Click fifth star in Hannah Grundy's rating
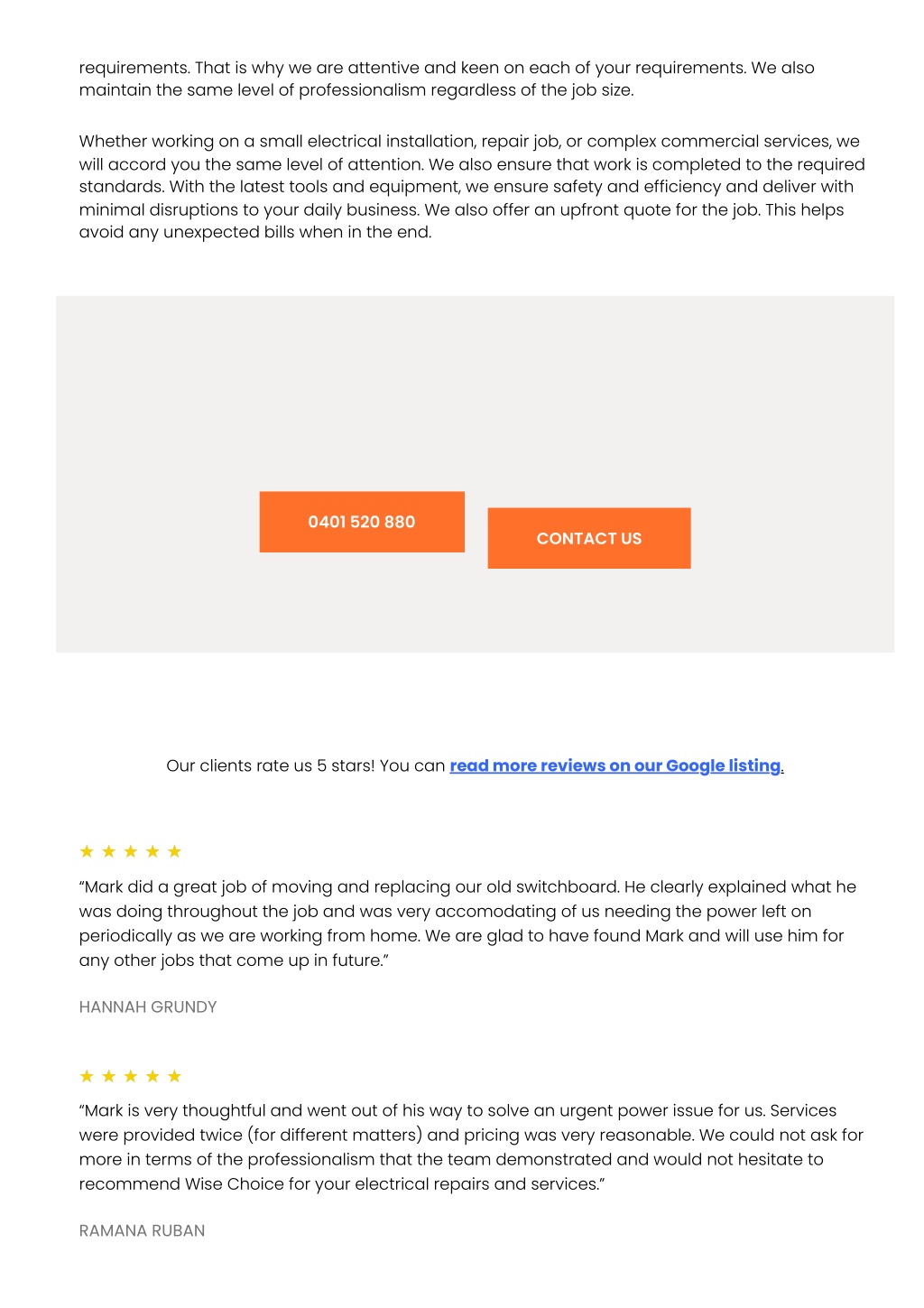This screenshot has height=1308, width=924. click(175, 851)
